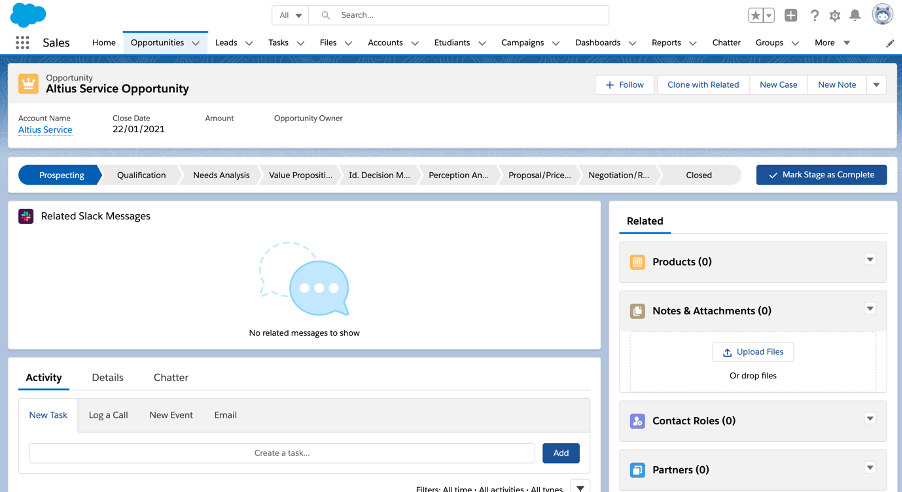902x492 pixels.
Task: Open the Tasks navigation tab
Action: 278,43
